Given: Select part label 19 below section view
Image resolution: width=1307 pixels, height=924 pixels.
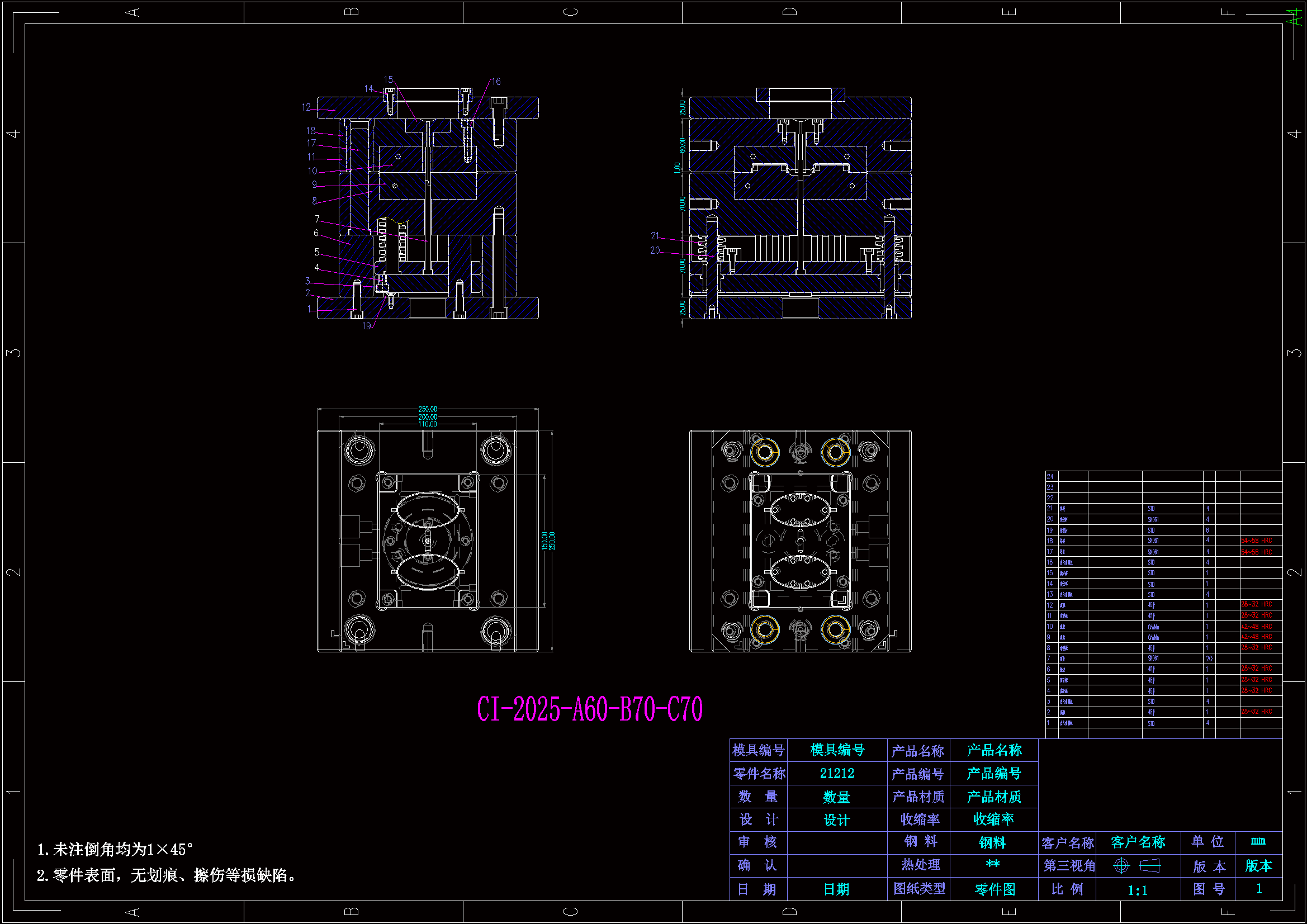Looking at the screenshot, I should [366, 326].
